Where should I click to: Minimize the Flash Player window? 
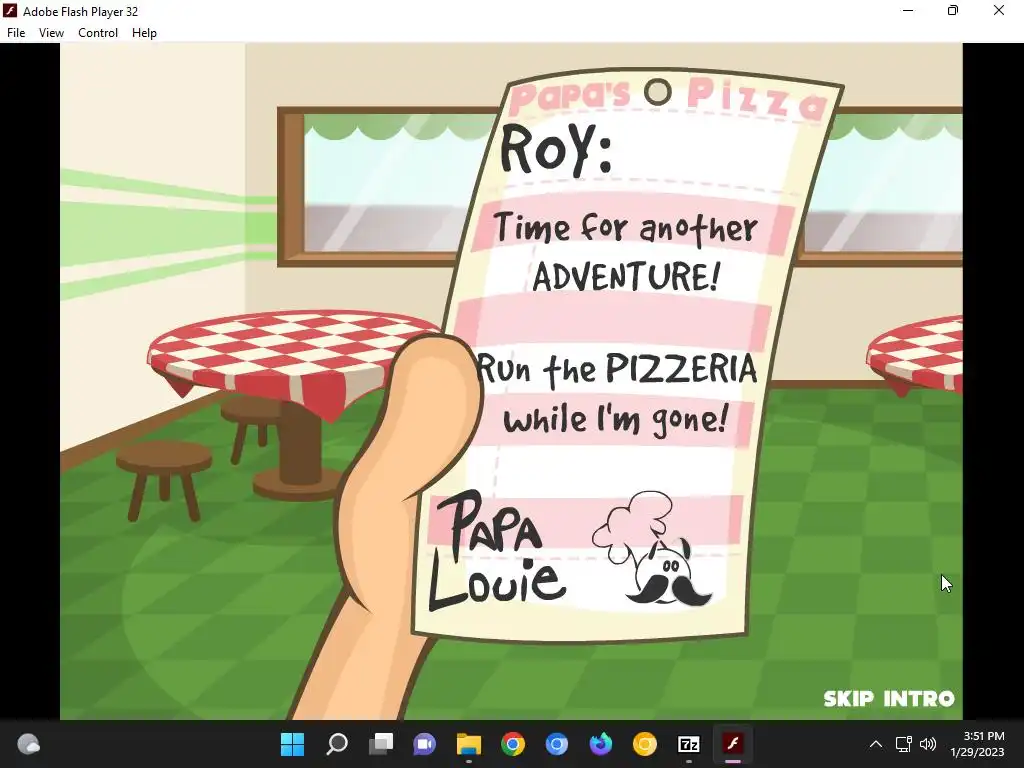[x=908, y=10]
